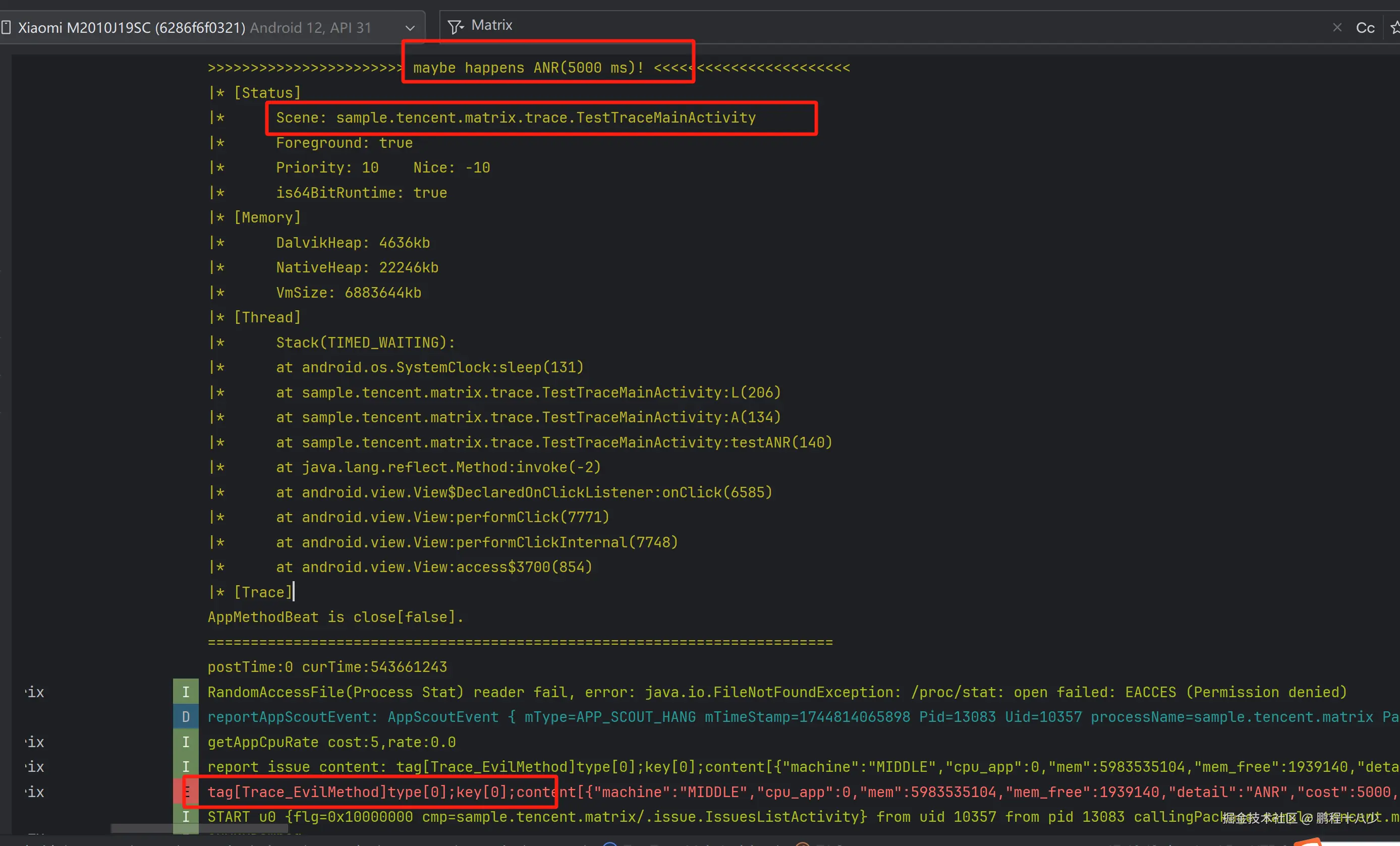
Task: Clear the Matrix filter text
Action: [x=1337, y=27]
